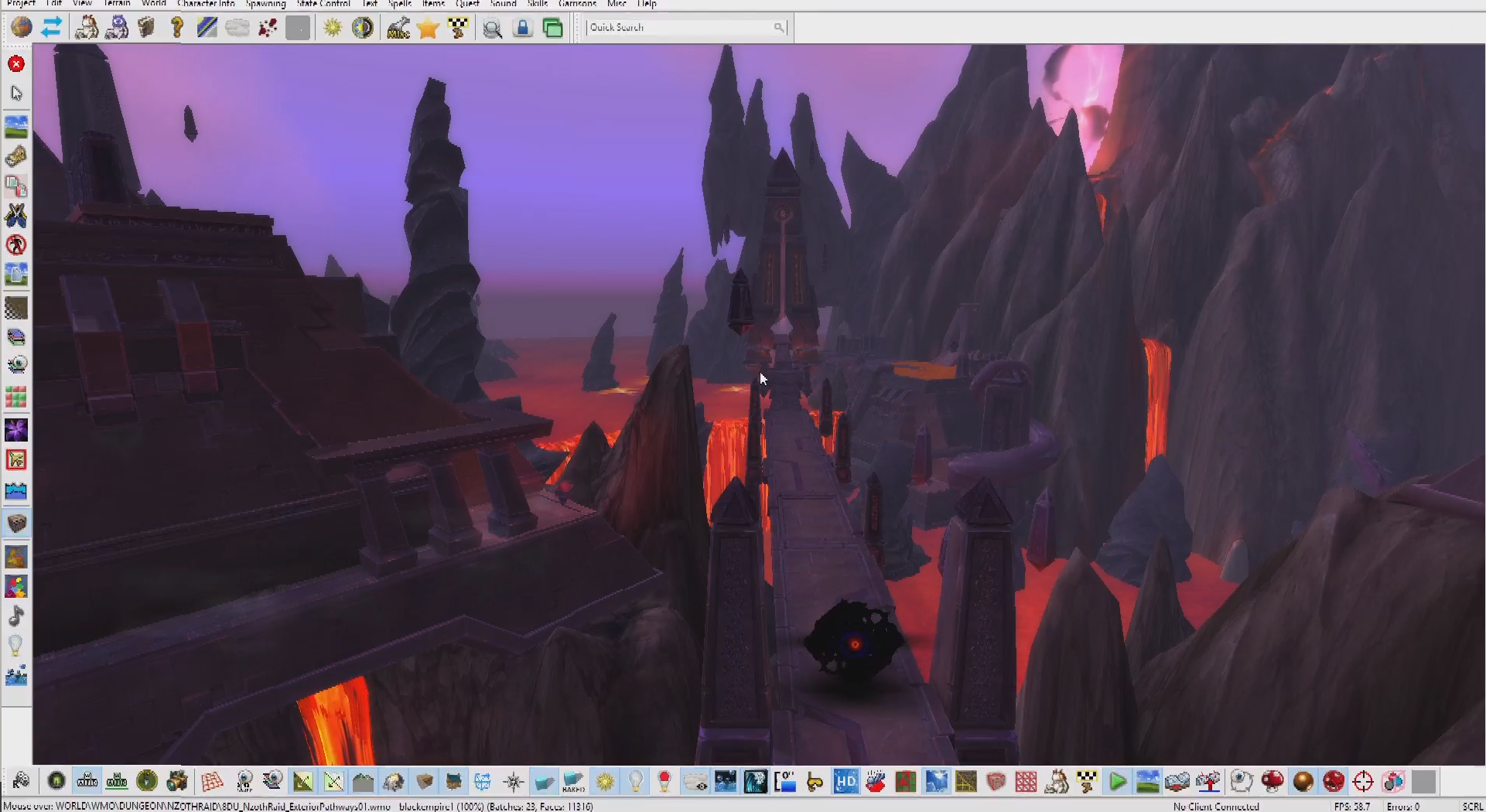Click the 'No Client Connected' status text
Viewport: 1486px width, 812px height.
click(x=1216, y=806)
